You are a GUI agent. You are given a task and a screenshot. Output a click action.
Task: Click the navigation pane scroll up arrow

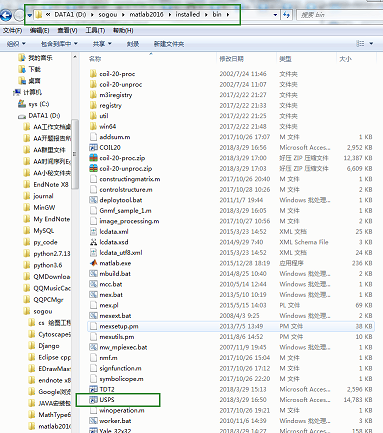[75, 57]
